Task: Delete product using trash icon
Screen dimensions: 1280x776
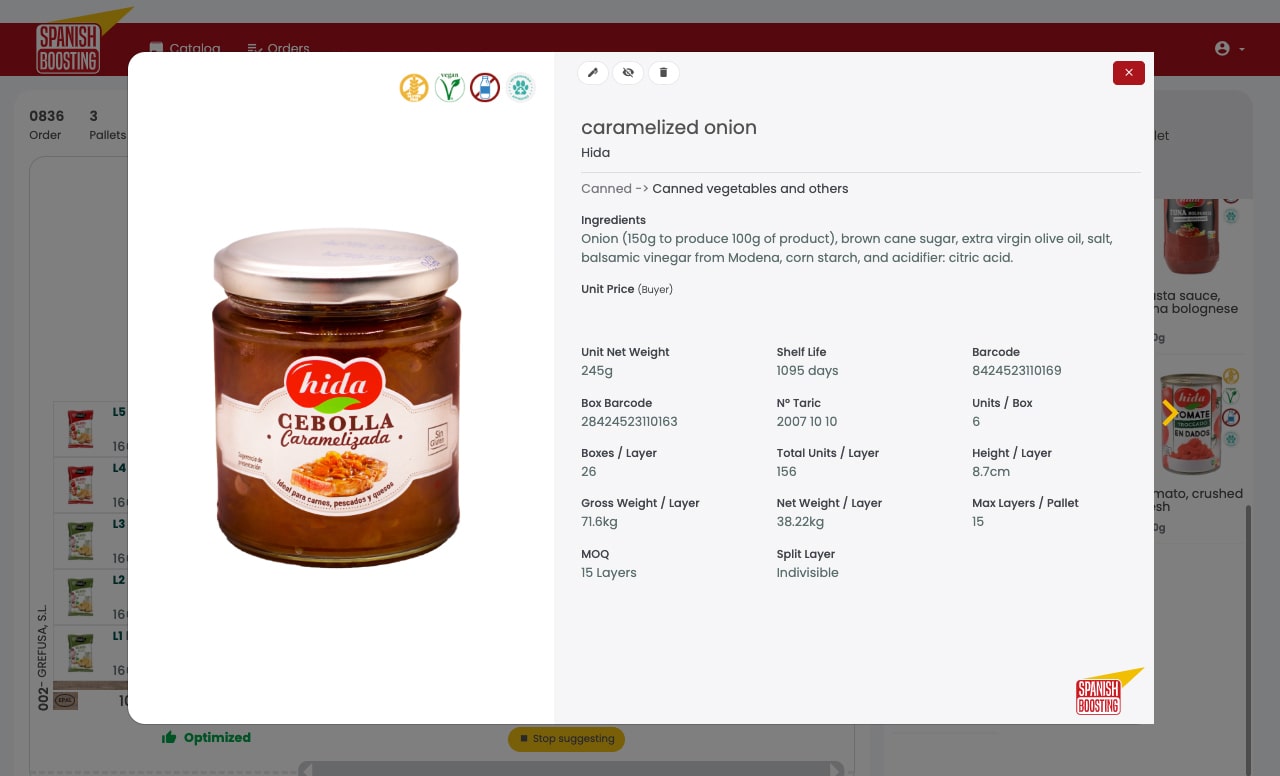Action: (x=663, y=73)
